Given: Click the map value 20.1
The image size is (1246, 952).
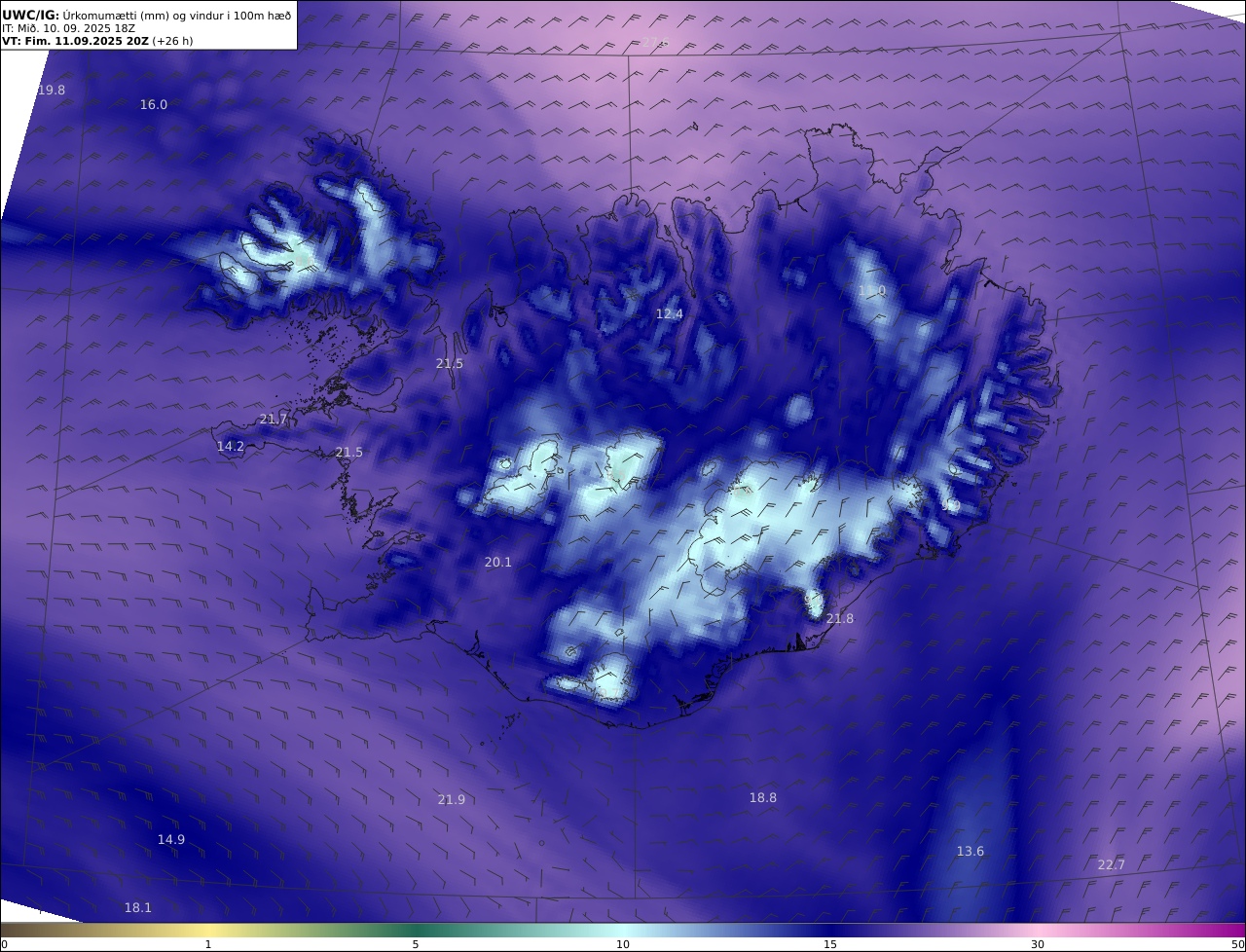Looking at the screenshot, I should click(x=497, y=563).
